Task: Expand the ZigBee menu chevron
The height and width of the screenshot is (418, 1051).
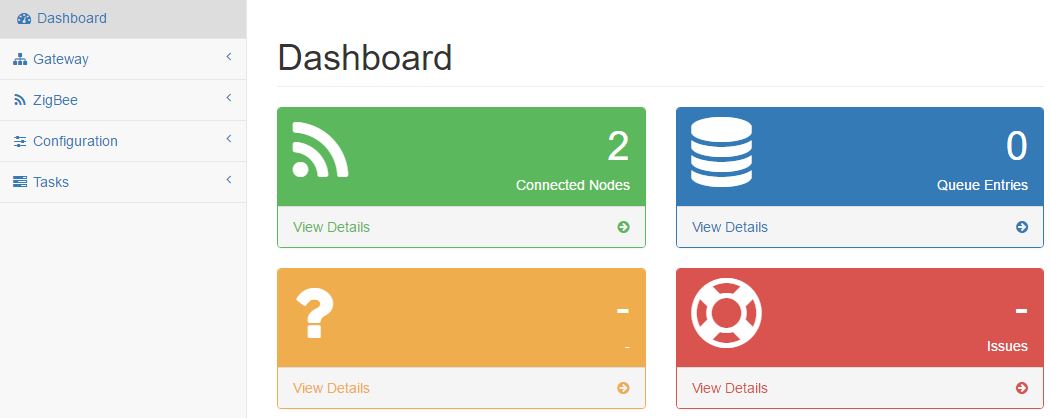Action: (x=229, y=98)
